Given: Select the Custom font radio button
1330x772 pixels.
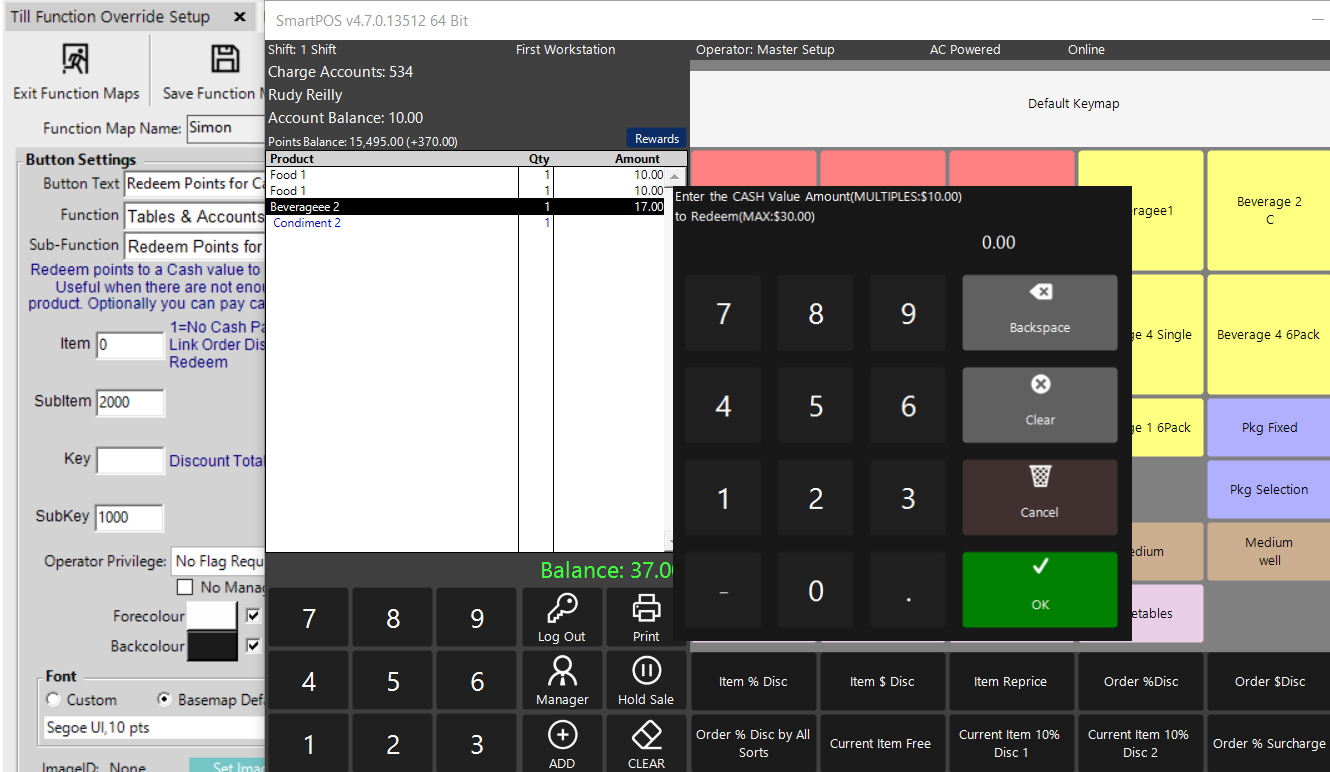Looking at the screenshot, I should click(x=54, y=700).
